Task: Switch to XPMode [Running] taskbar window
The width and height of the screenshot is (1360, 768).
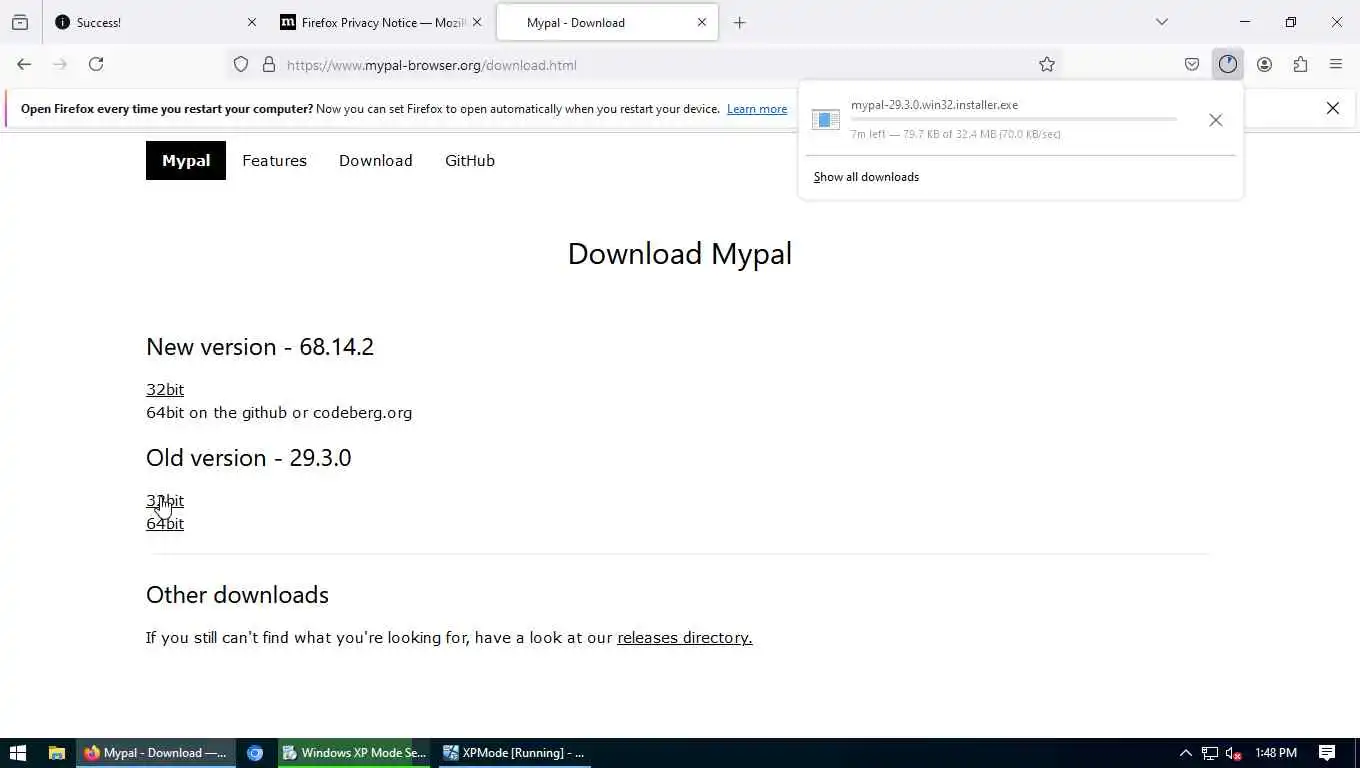Action: [x=514, y=753]
